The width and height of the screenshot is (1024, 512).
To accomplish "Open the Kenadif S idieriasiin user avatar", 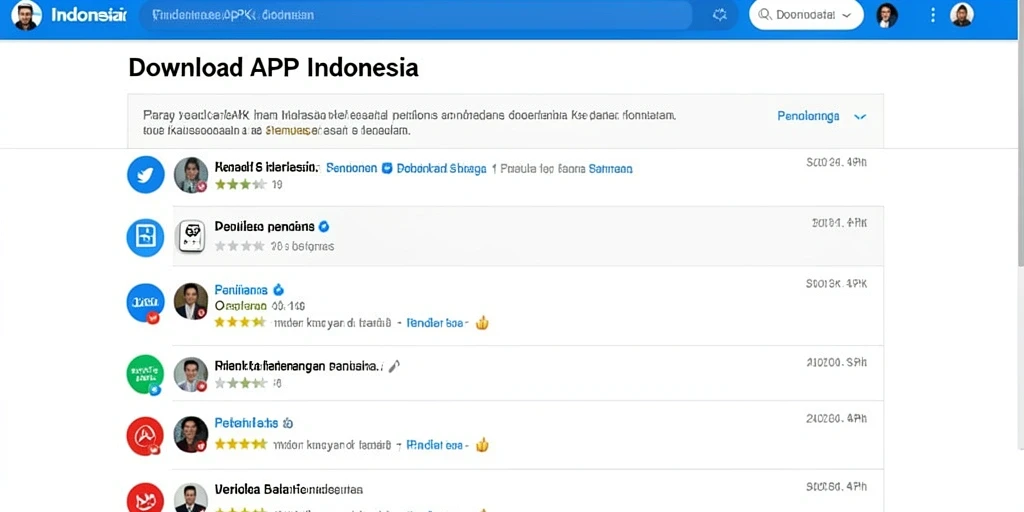I will point(191,175).
